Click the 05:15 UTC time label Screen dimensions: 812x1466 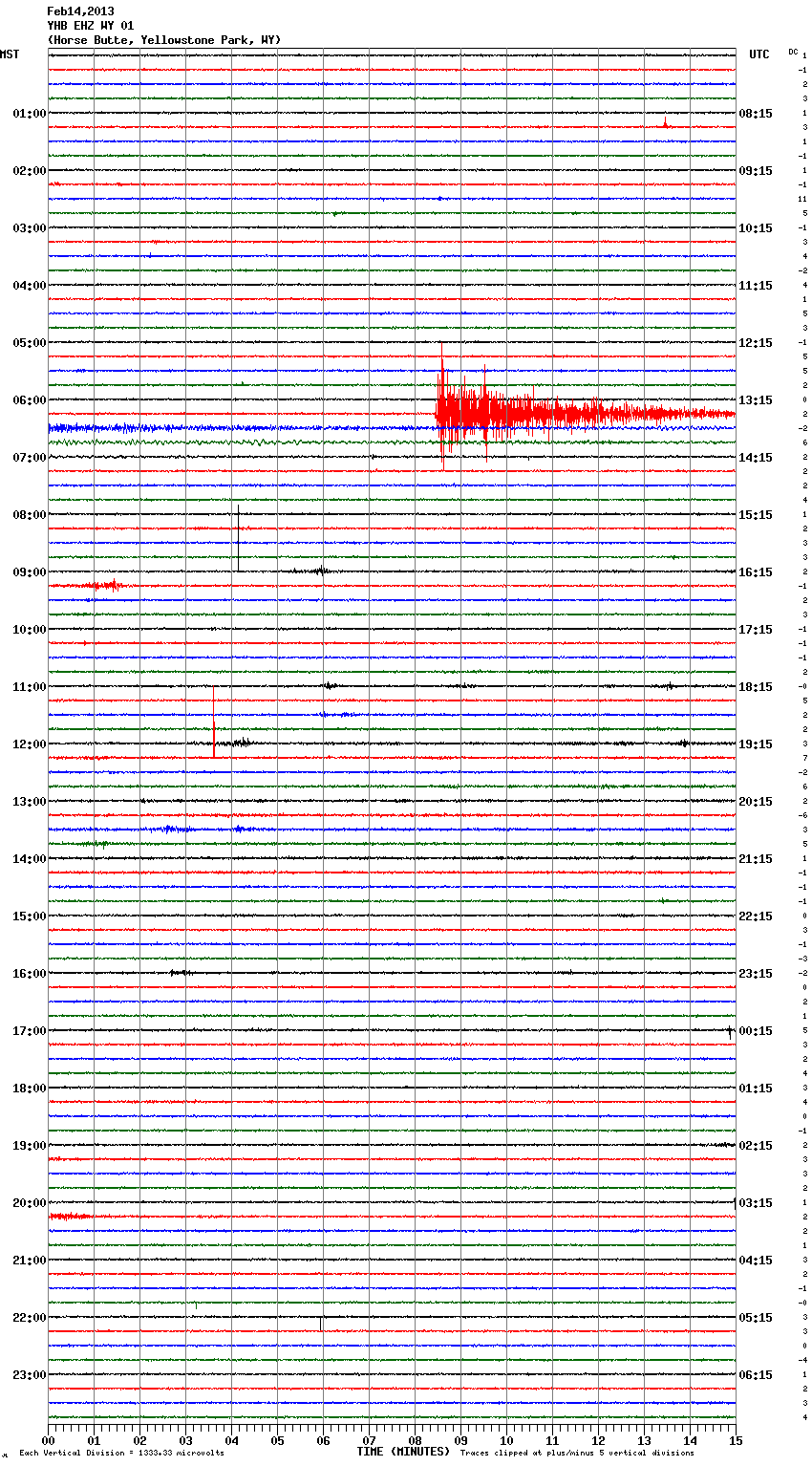(x=756, y=1318)
